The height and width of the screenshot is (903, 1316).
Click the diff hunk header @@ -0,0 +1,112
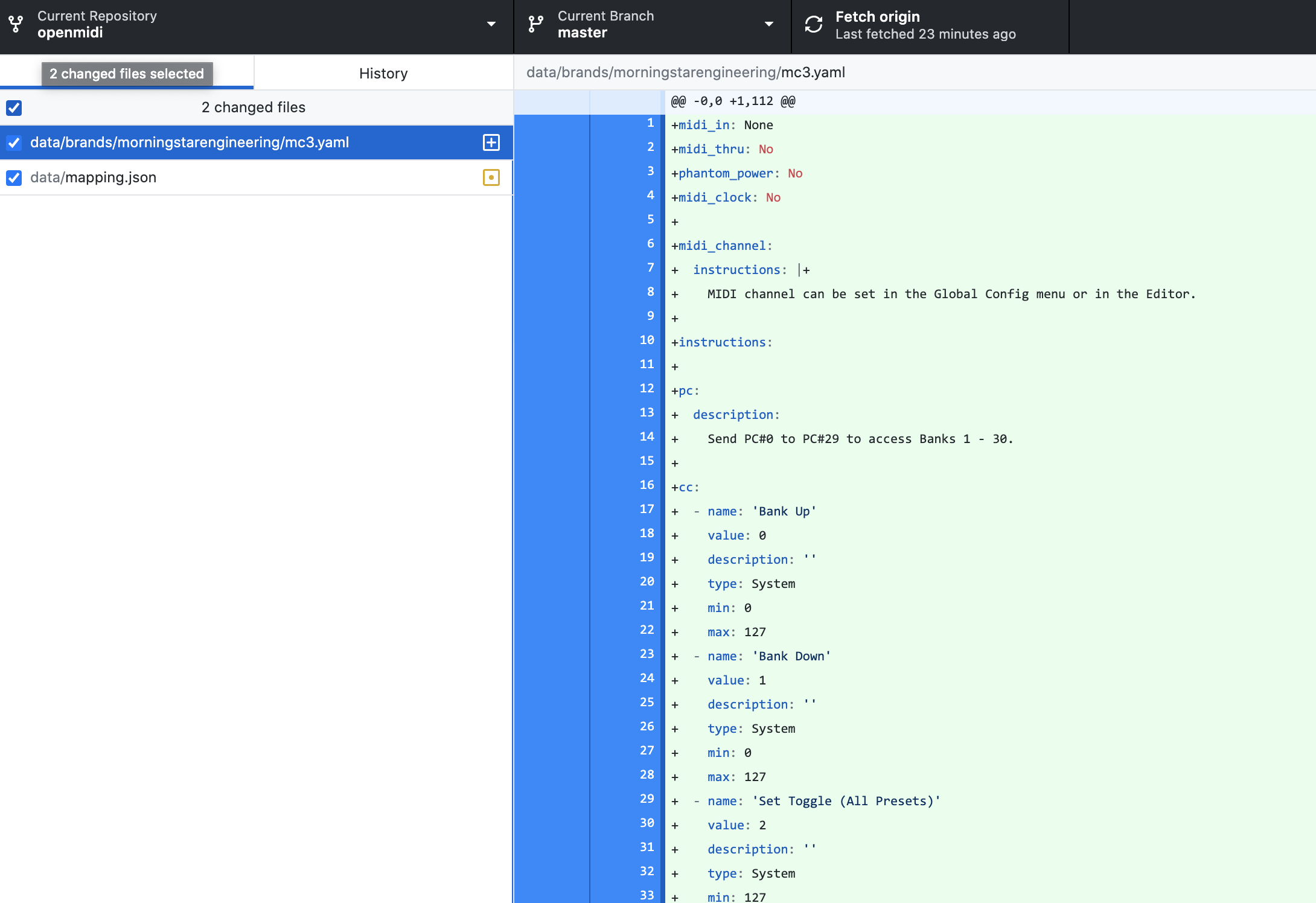[733, 101]
